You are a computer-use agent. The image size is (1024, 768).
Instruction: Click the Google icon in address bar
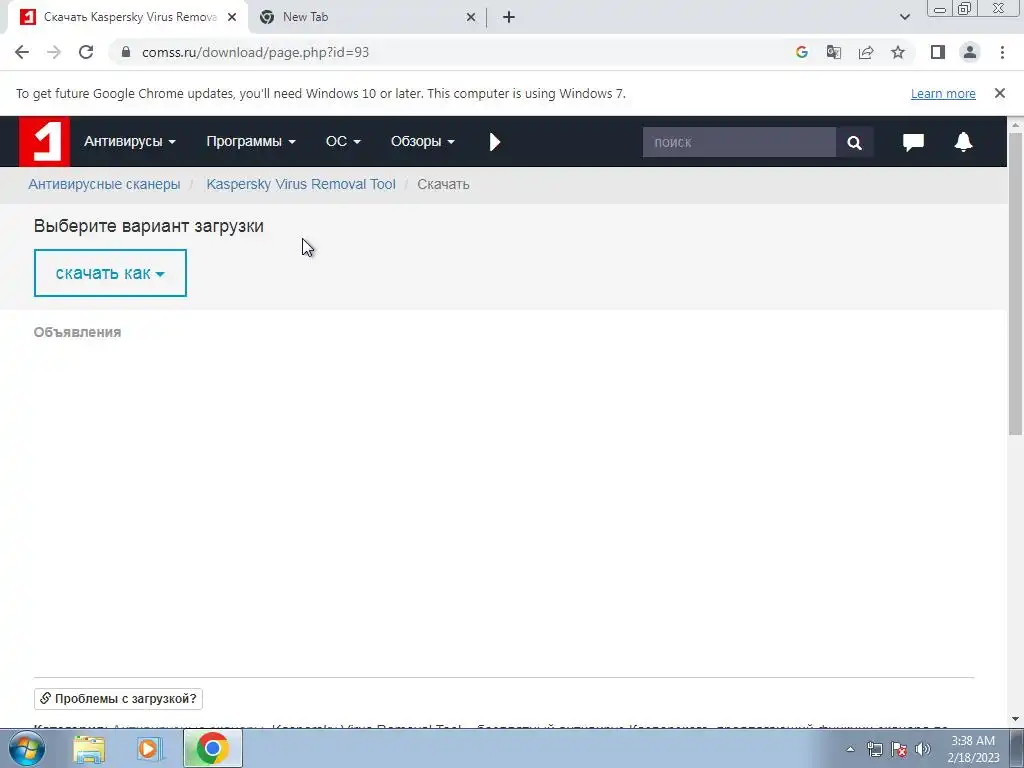click(802, 52)
